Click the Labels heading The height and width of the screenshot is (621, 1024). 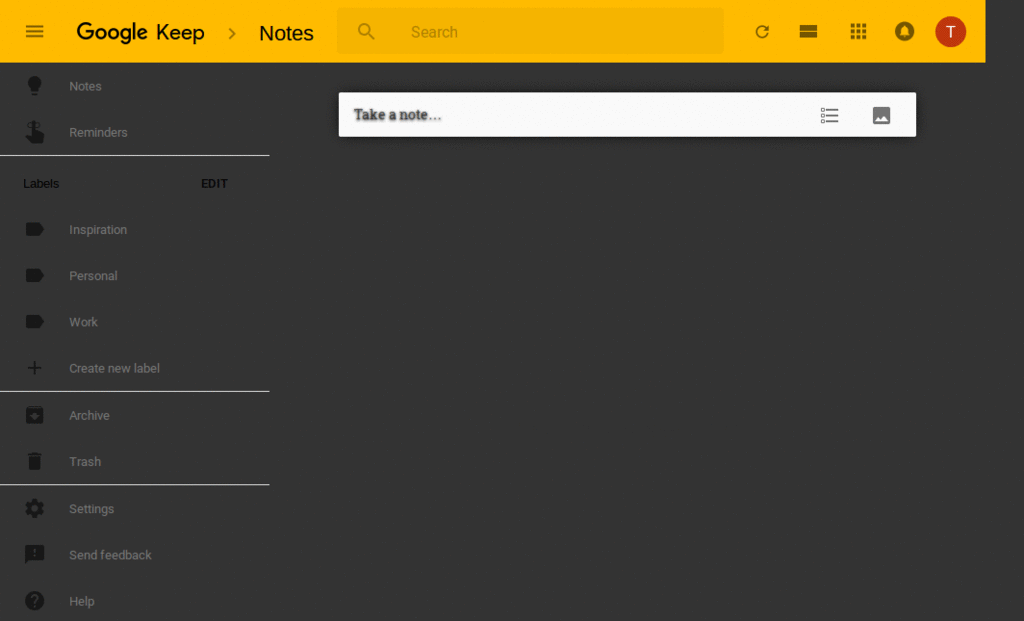(41, 183)
